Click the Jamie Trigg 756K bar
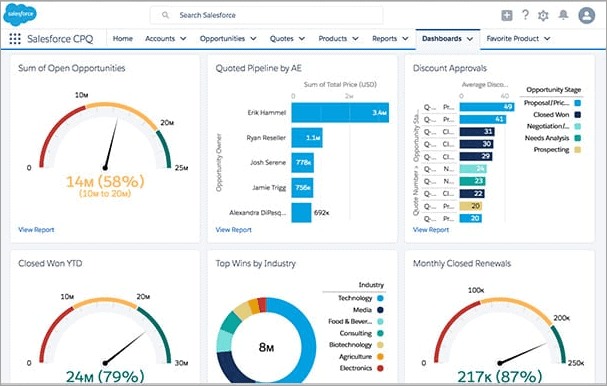This screenshot has height=386, width=607. (x=302, y=188)
